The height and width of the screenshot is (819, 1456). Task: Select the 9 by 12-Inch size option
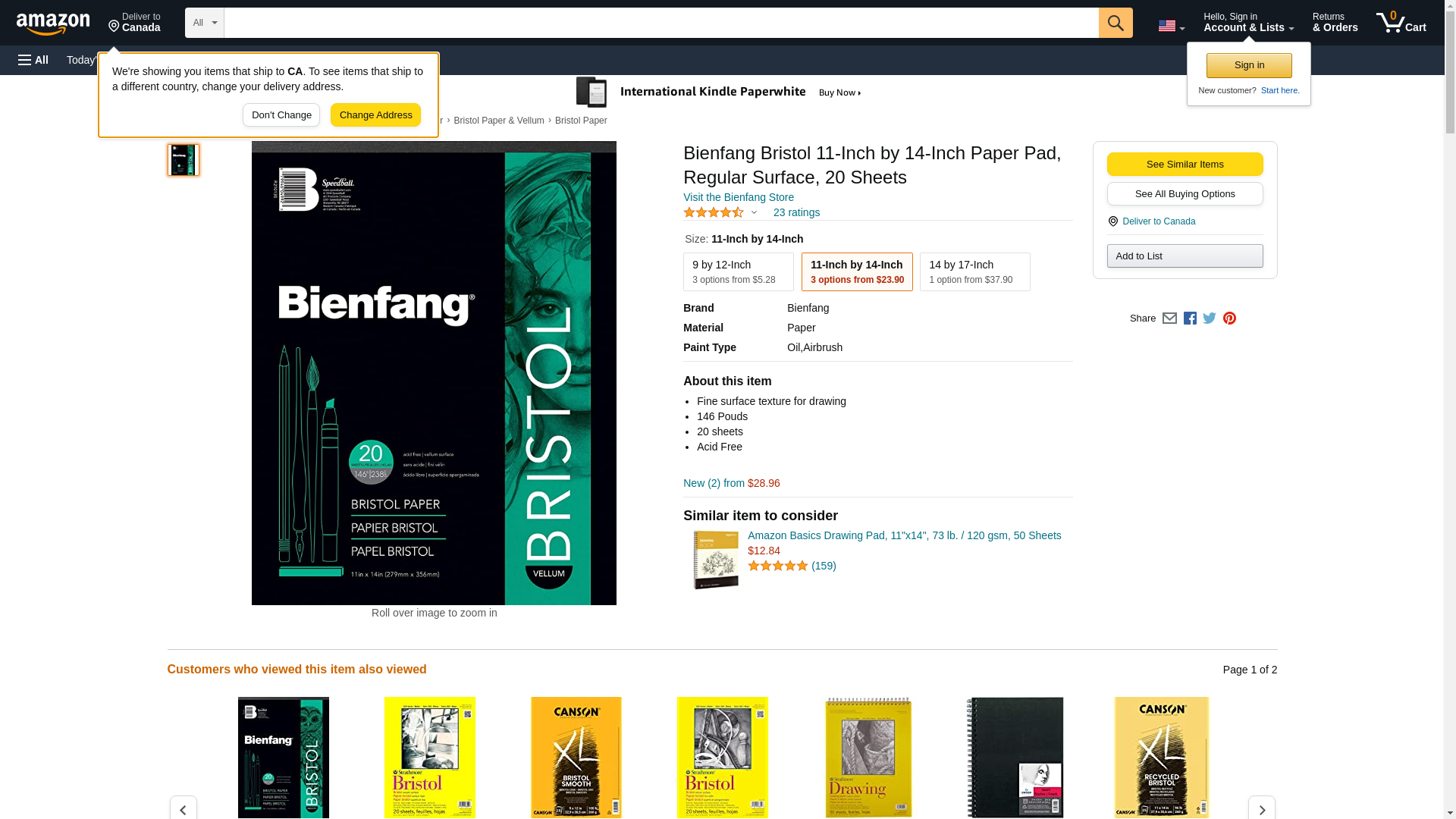click(x=738, y=271)
